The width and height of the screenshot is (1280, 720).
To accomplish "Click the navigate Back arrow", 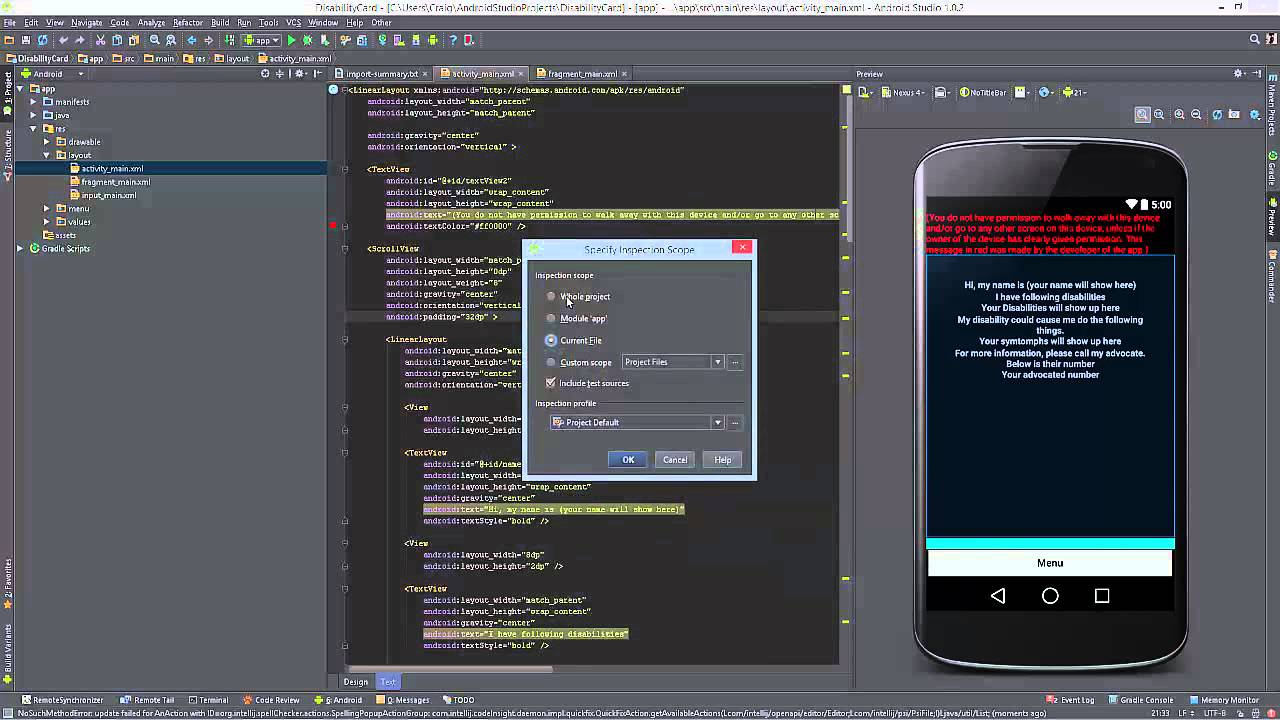I will click(192, 40).
